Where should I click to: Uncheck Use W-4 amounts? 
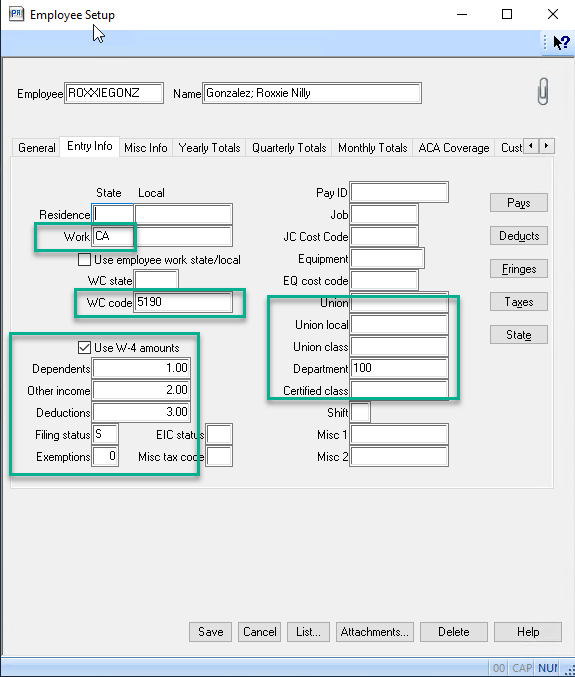tap(84, 348)
